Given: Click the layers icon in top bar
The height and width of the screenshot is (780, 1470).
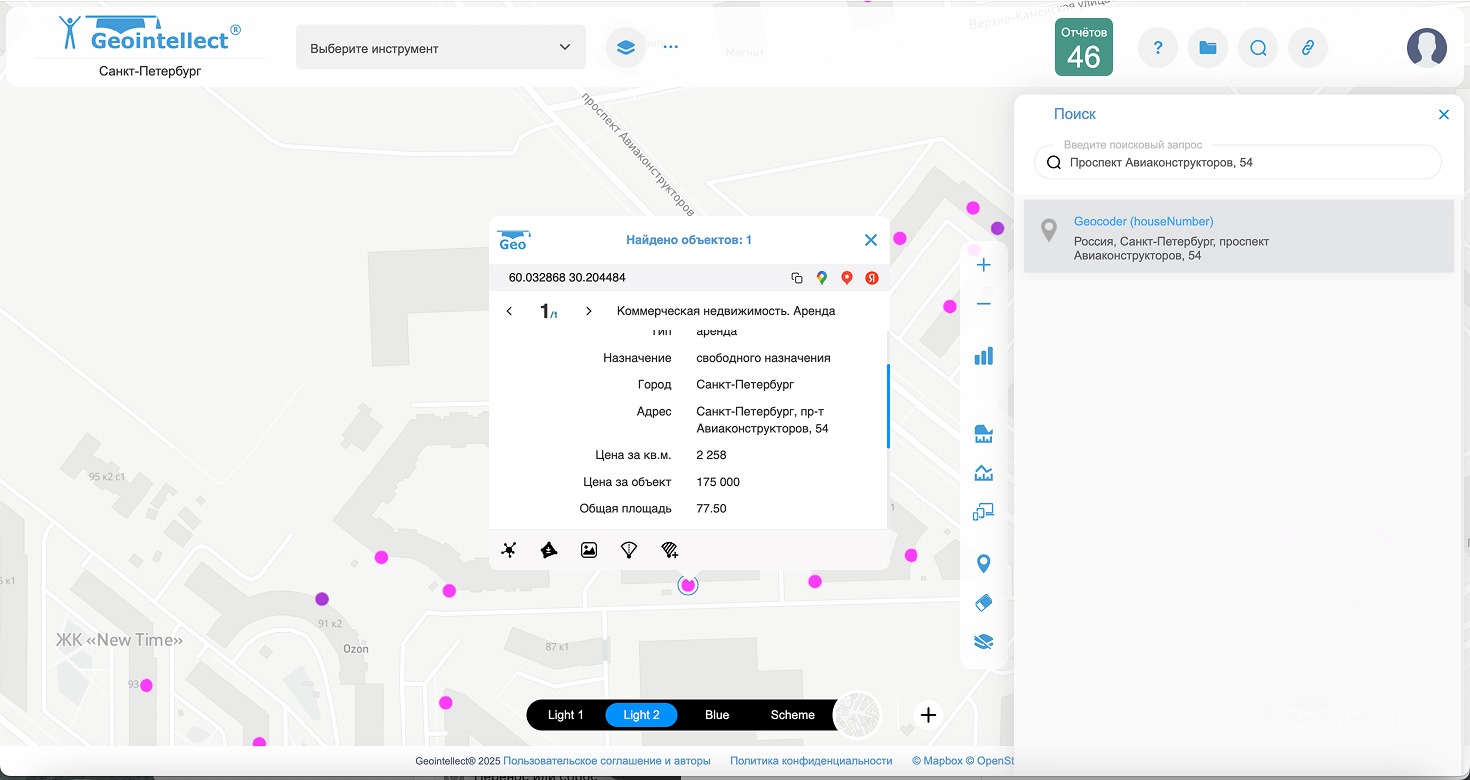Looking at the screenshot, I should click(x=626, y=48).
